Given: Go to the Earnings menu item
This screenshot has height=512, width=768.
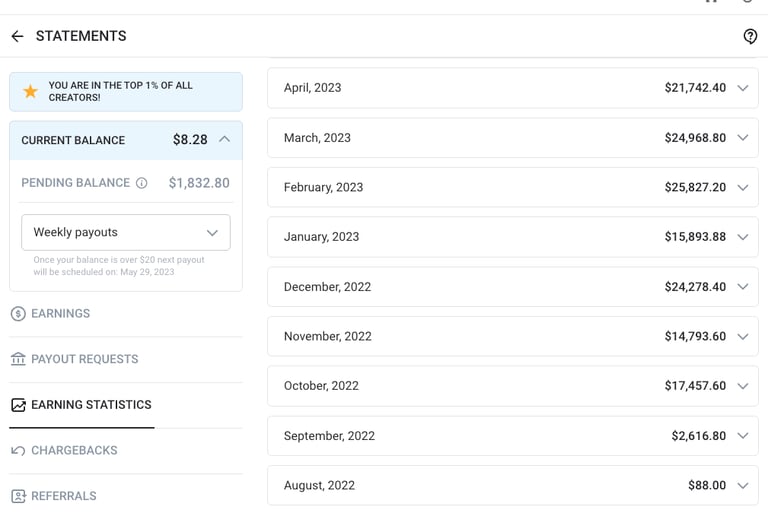Looking at the screenshot, I should pos(60,314).
